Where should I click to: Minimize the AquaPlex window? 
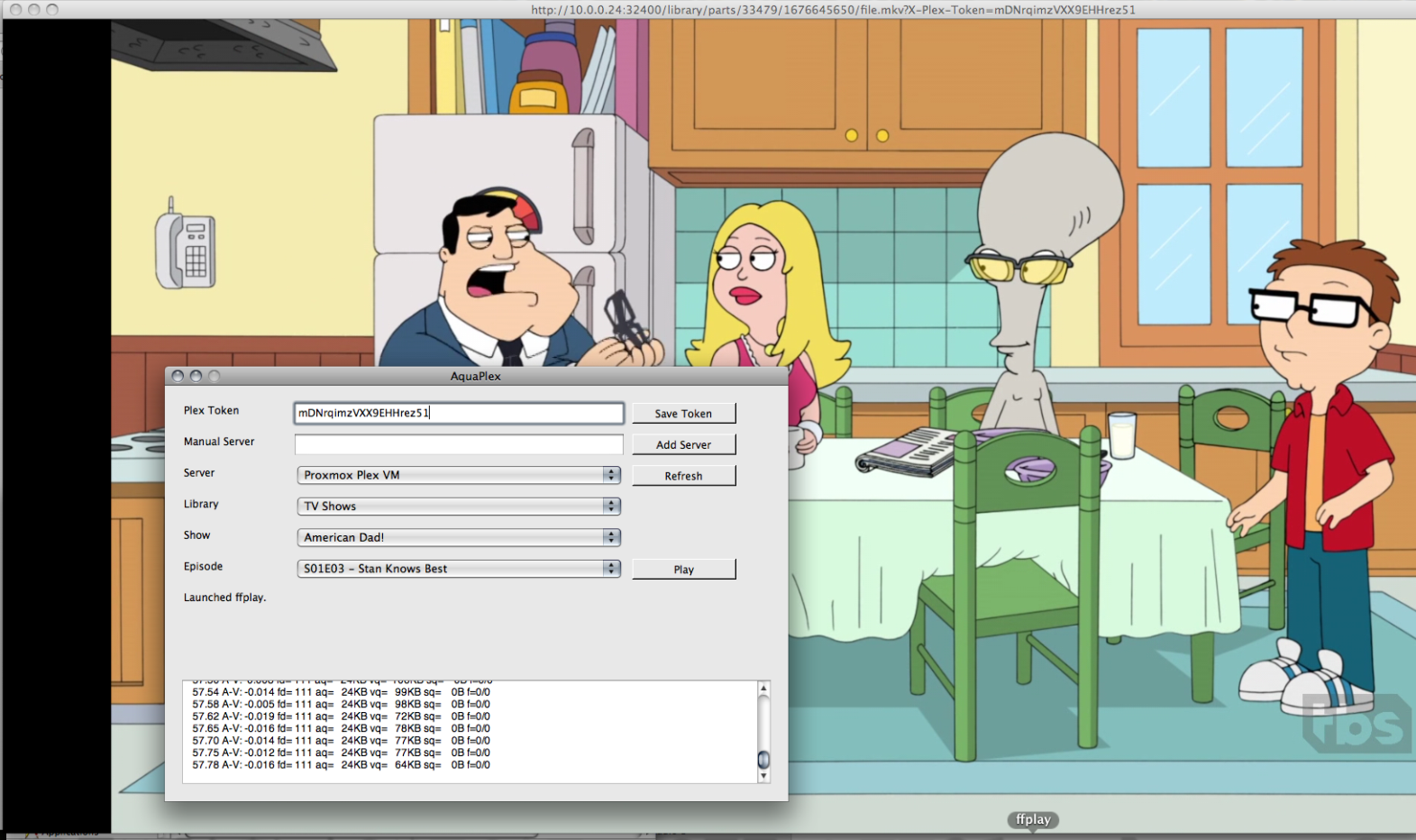tap(196, 376)
